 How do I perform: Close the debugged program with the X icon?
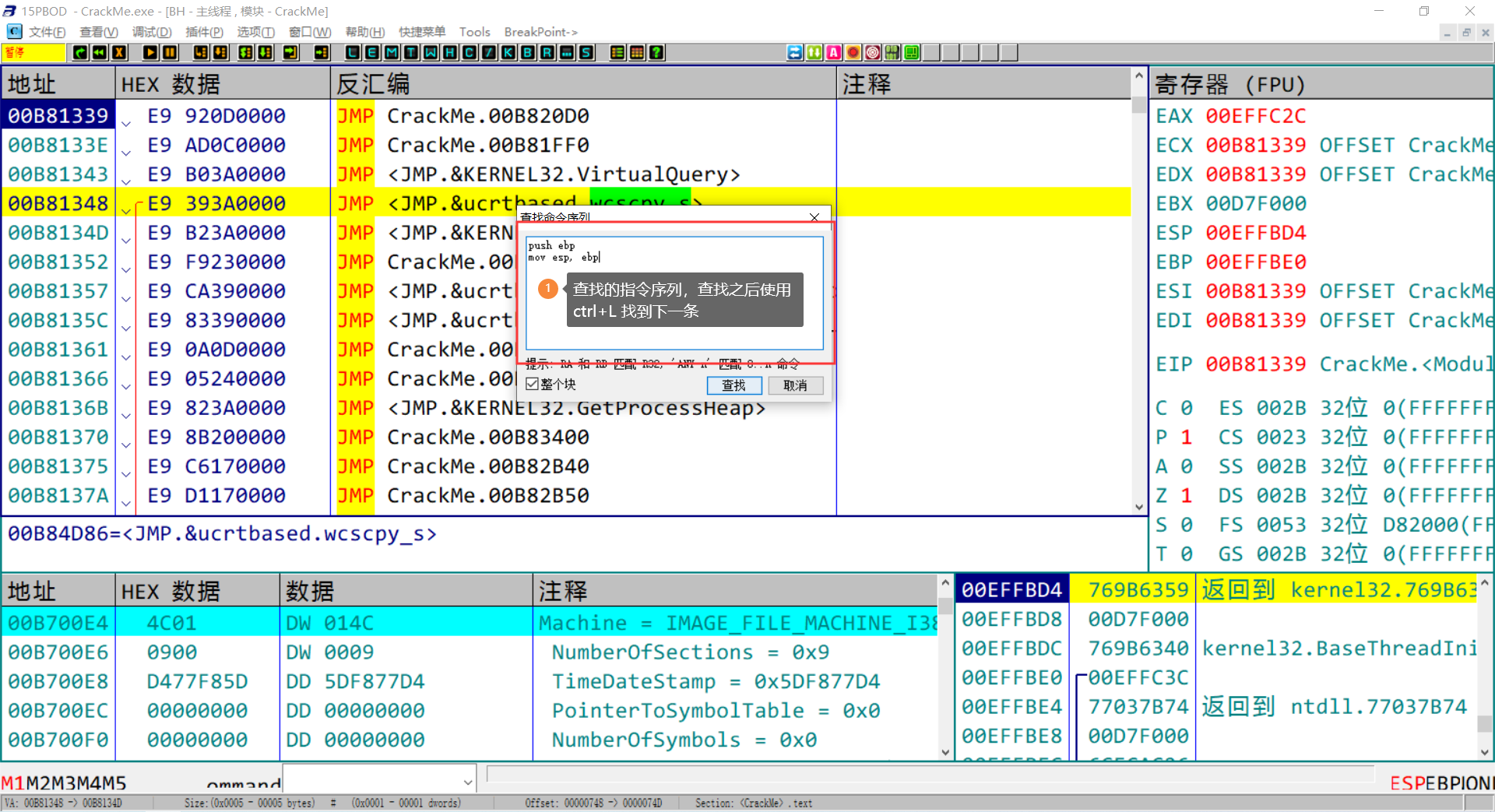tap(119, 52)
